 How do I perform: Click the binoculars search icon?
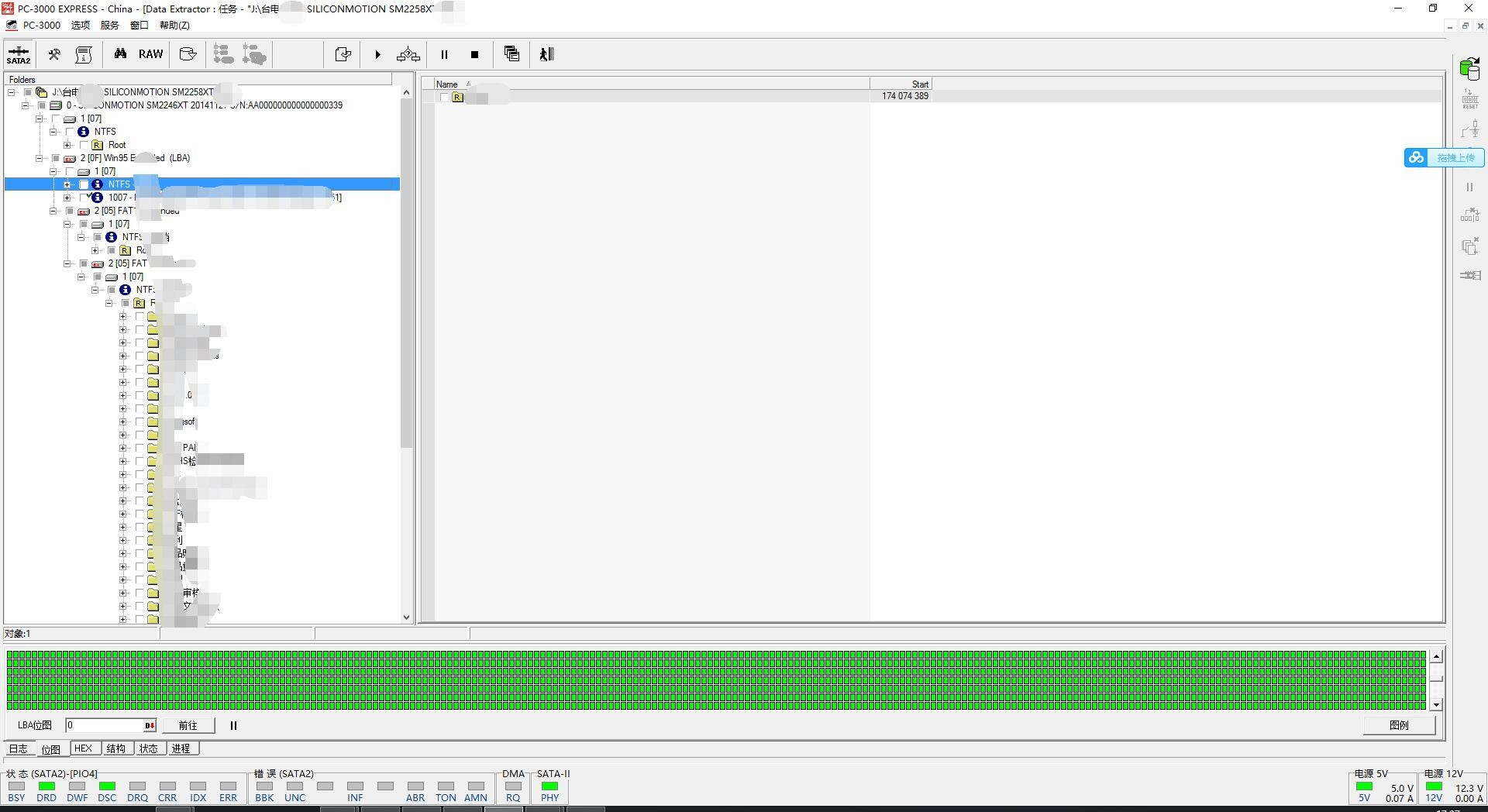click(120, 54)
